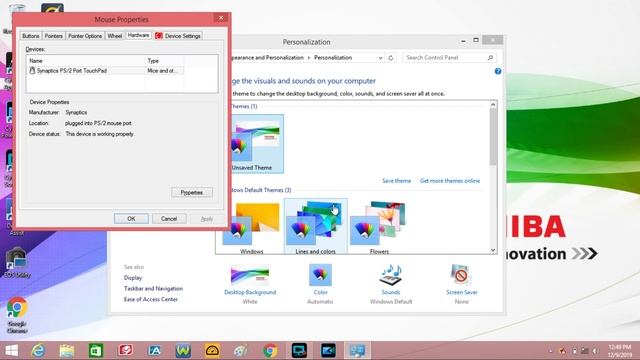Click the volume speaker tray icon
The width and height of the screenshot is (640, 360).
[596, 351]
